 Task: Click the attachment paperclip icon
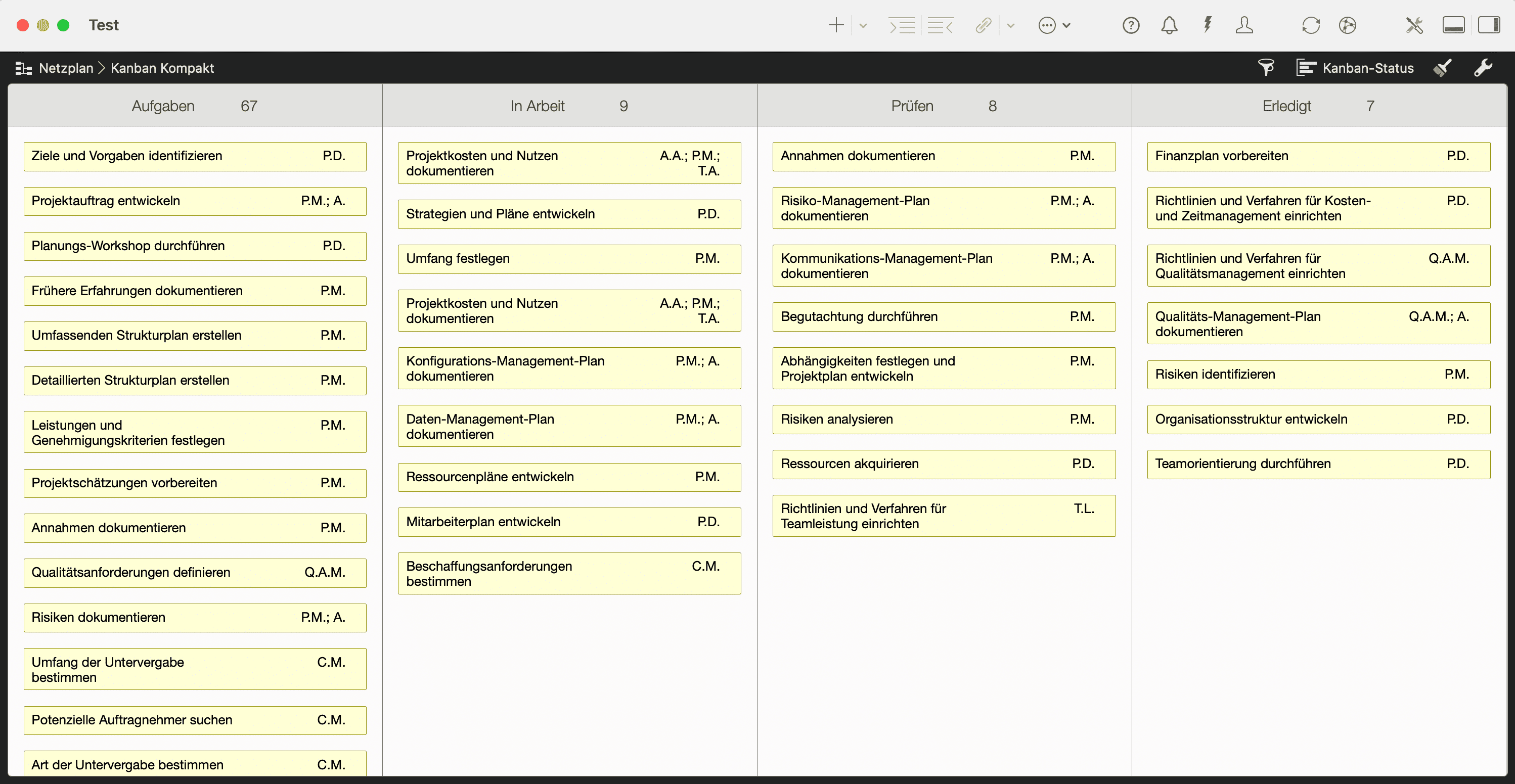point(983,25)
